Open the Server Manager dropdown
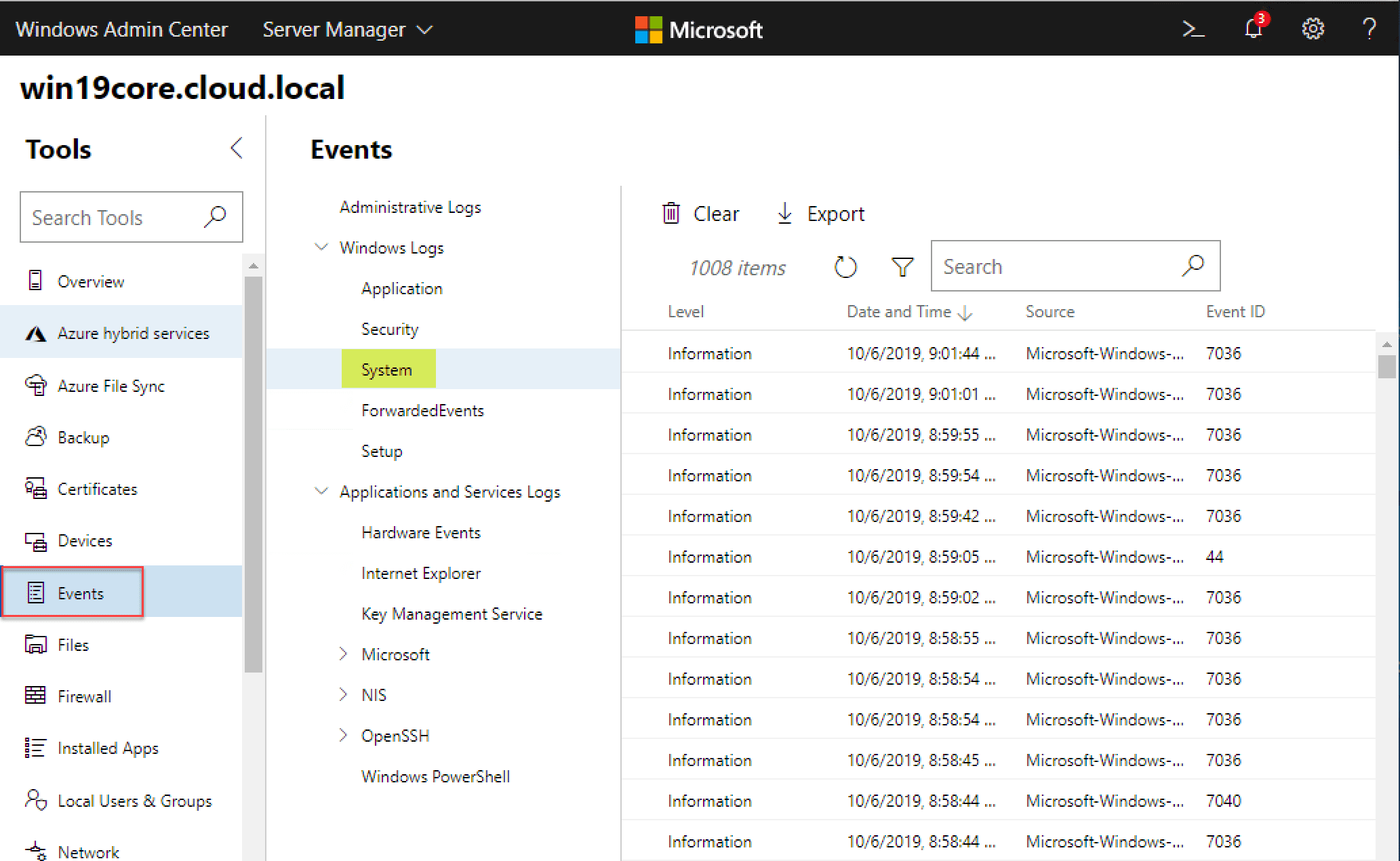The image size is (1400, 861). pyautogui.click(x=347, y=29)
